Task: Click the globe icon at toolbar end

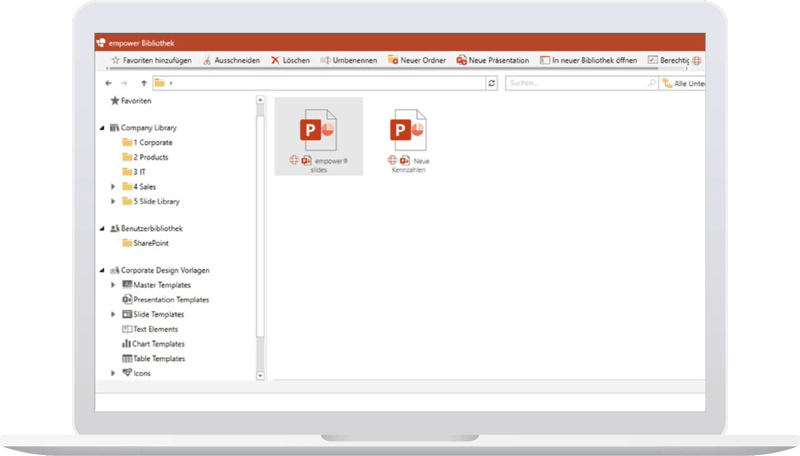Action: tap(696, 60)
